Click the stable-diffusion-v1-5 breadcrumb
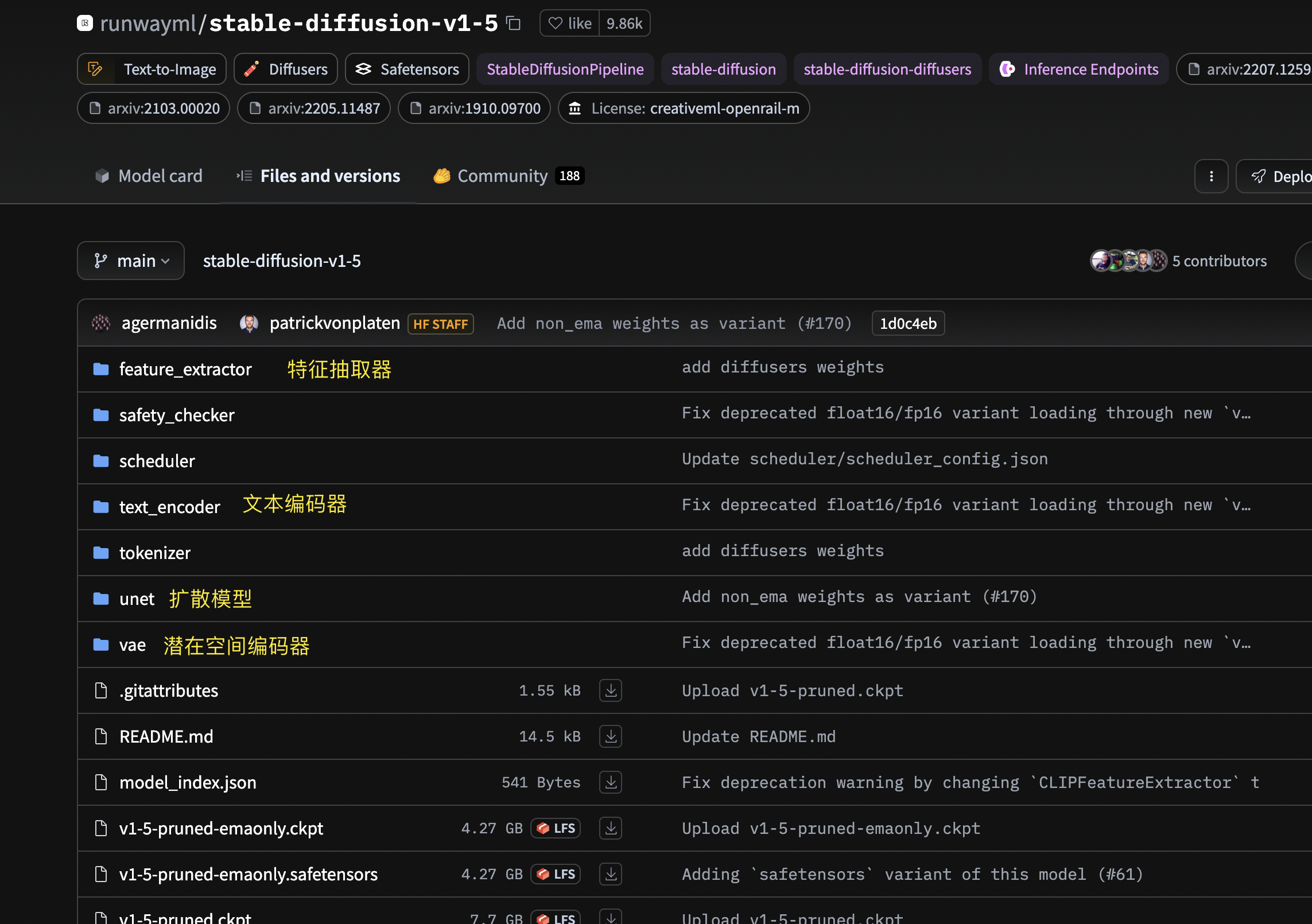The height and width of the screenshot is (924, 1312). [282, 261]
